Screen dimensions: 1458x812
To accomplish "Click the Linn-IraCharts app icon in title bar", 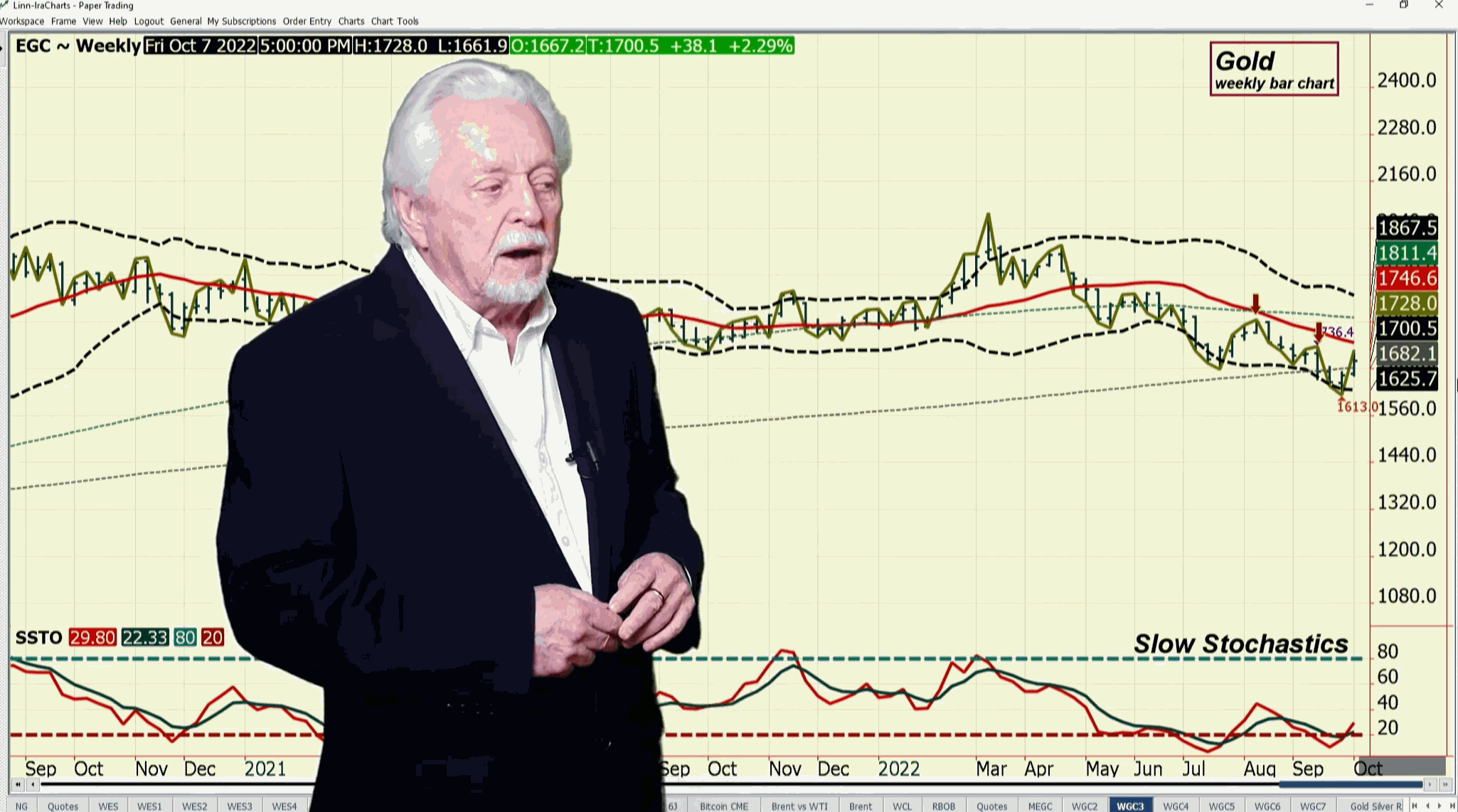I will tap(5, 5).
